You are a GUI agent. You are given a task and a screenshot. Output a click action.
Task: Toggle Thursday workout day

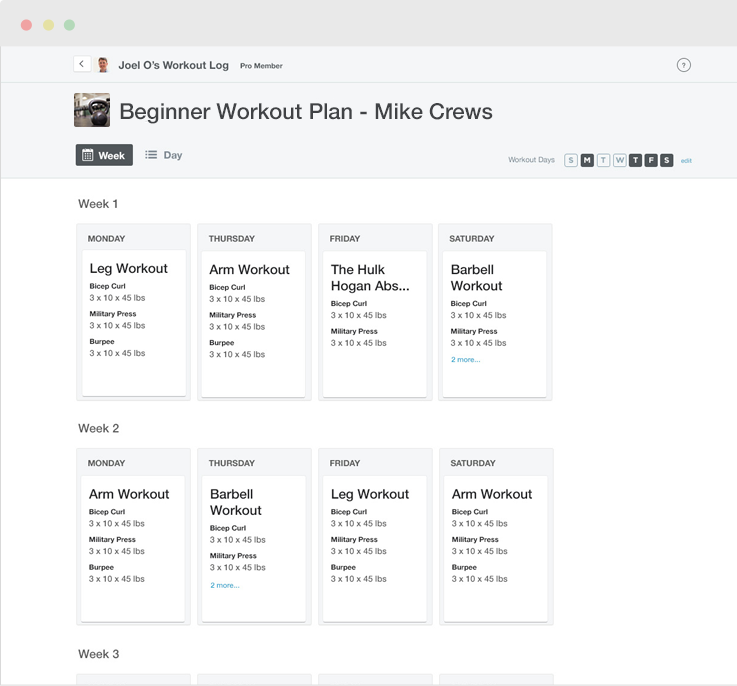tap(635, 160)
